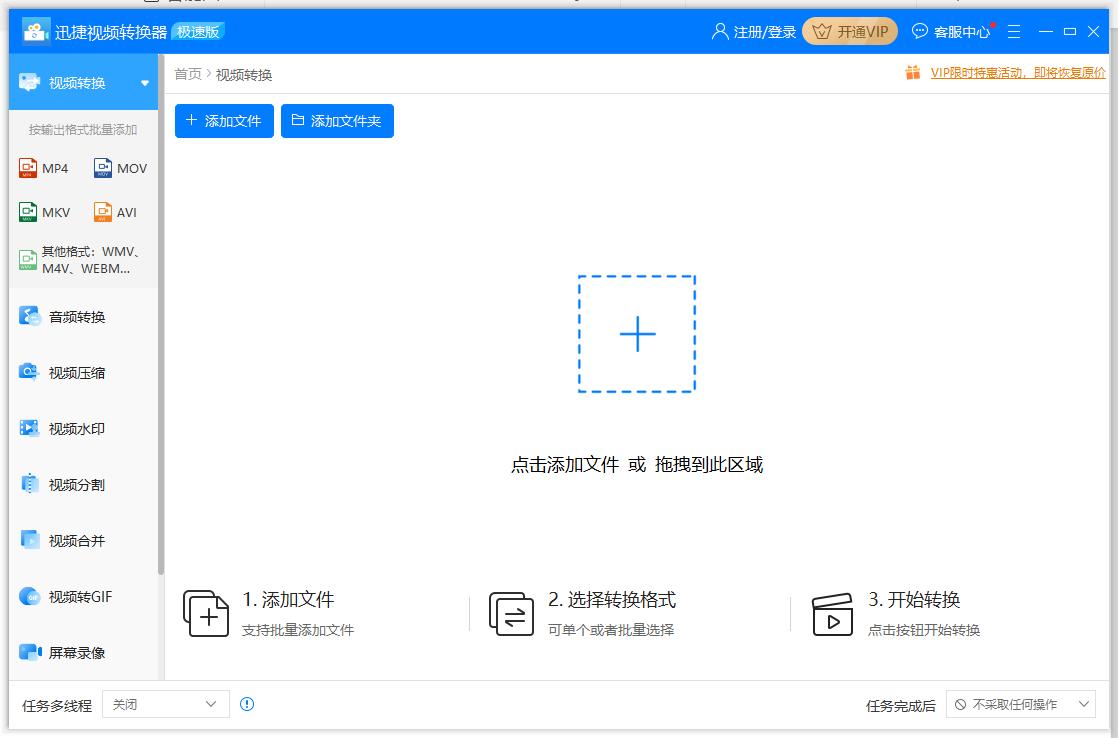Open the hamburger menu near window controls
The height and width of the screenshot is (738, 1118).
point(1014,31)
